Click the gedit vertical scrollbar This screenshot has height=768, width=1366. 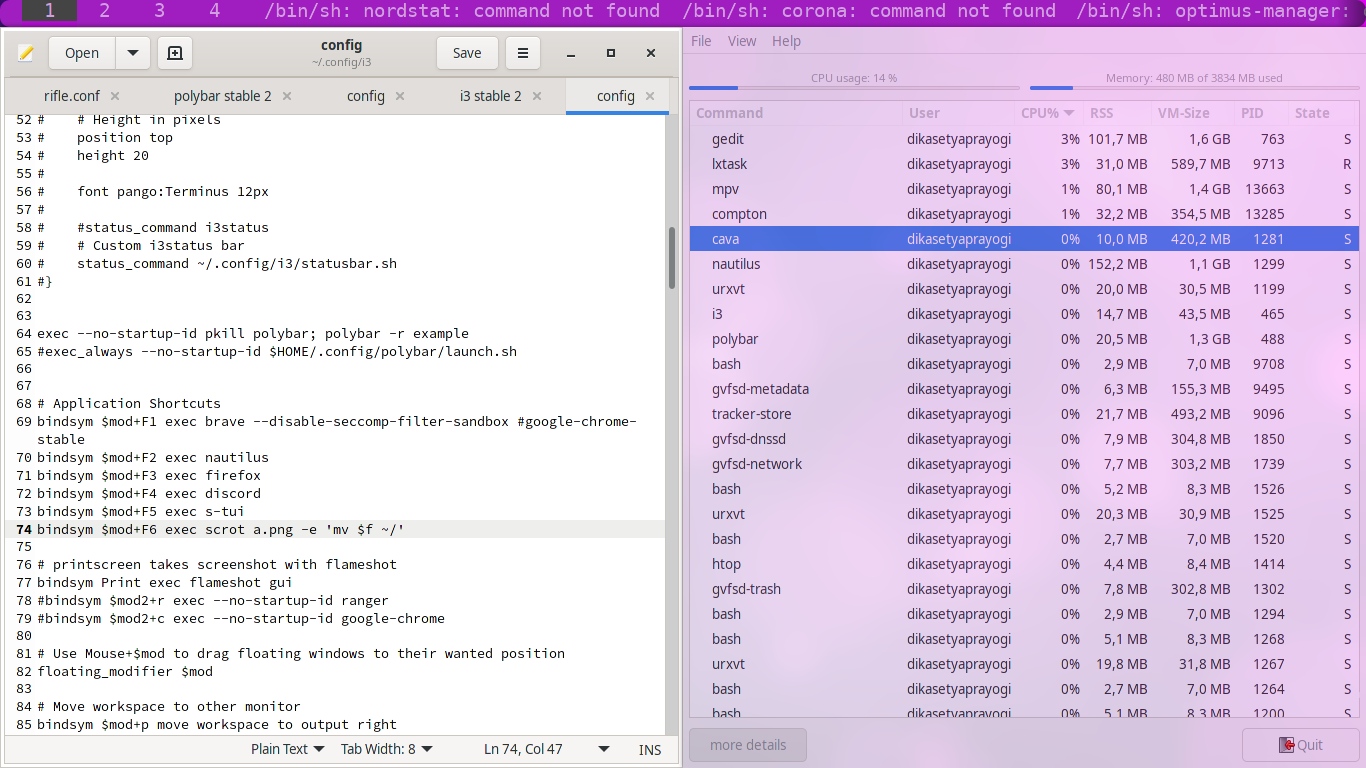(672, 258)
